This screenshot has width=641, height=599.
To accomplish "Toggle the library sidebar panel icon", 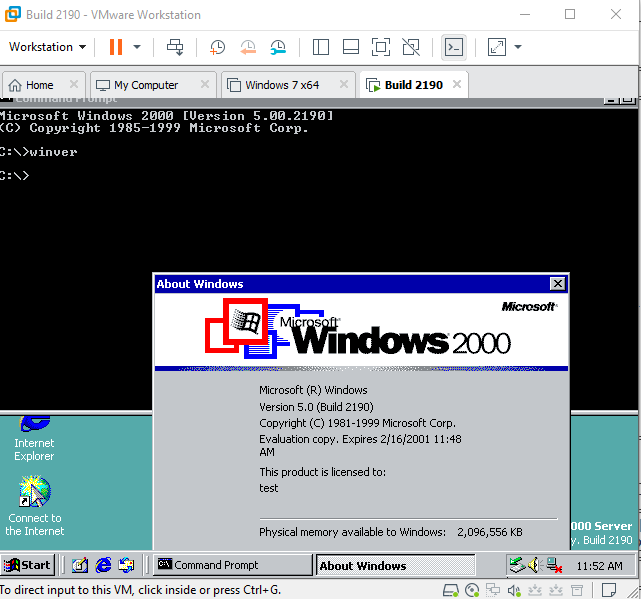I will click(321, 47).
